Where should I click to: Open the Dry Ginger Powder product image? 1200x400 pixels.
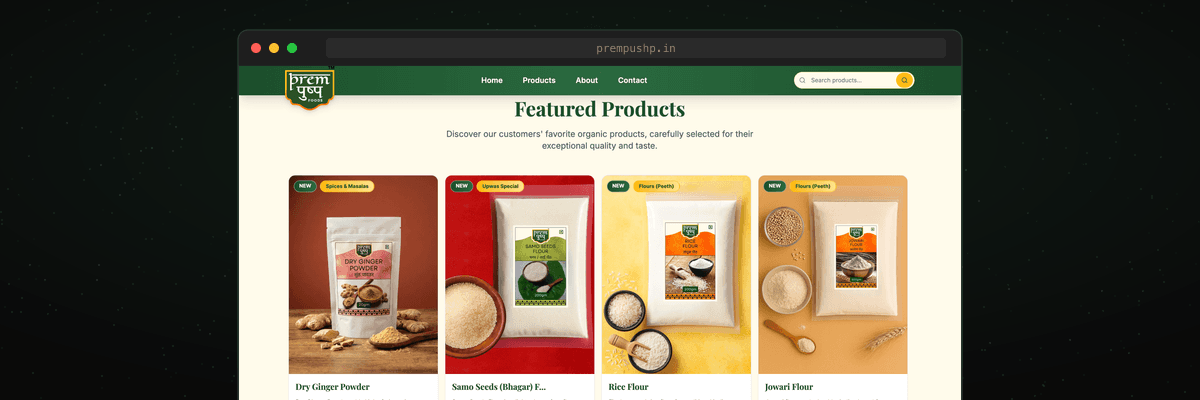point(363,275)
